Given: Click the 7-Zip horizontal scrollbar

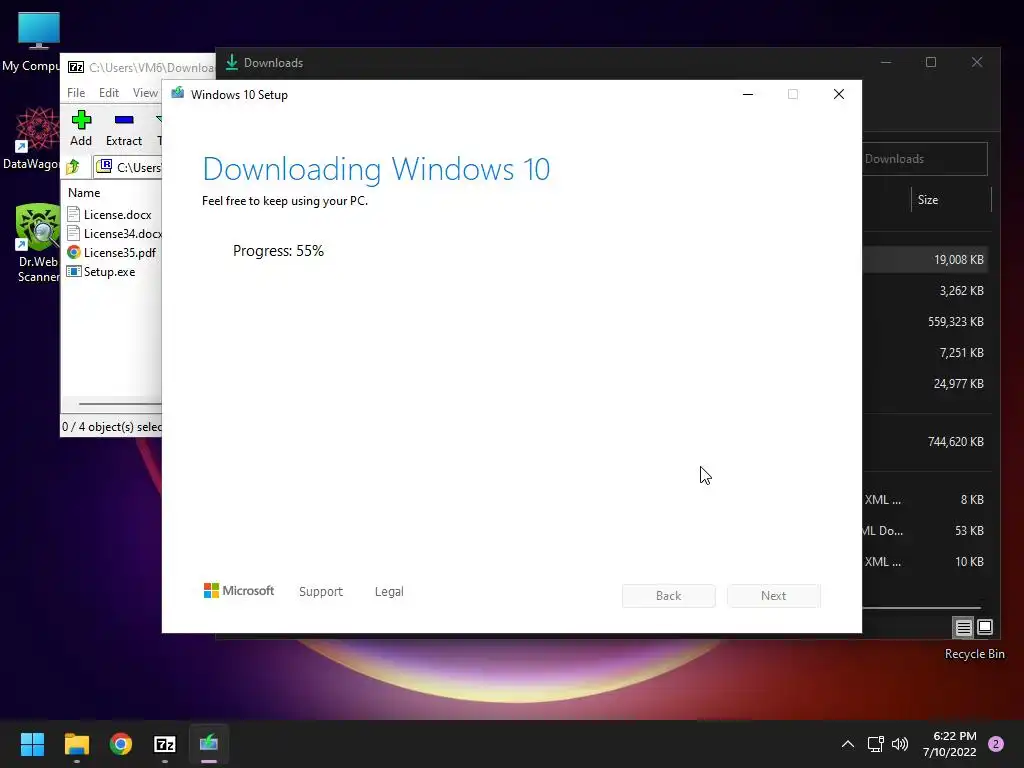Looking at the screenshot, I should (x=120, y=404).
